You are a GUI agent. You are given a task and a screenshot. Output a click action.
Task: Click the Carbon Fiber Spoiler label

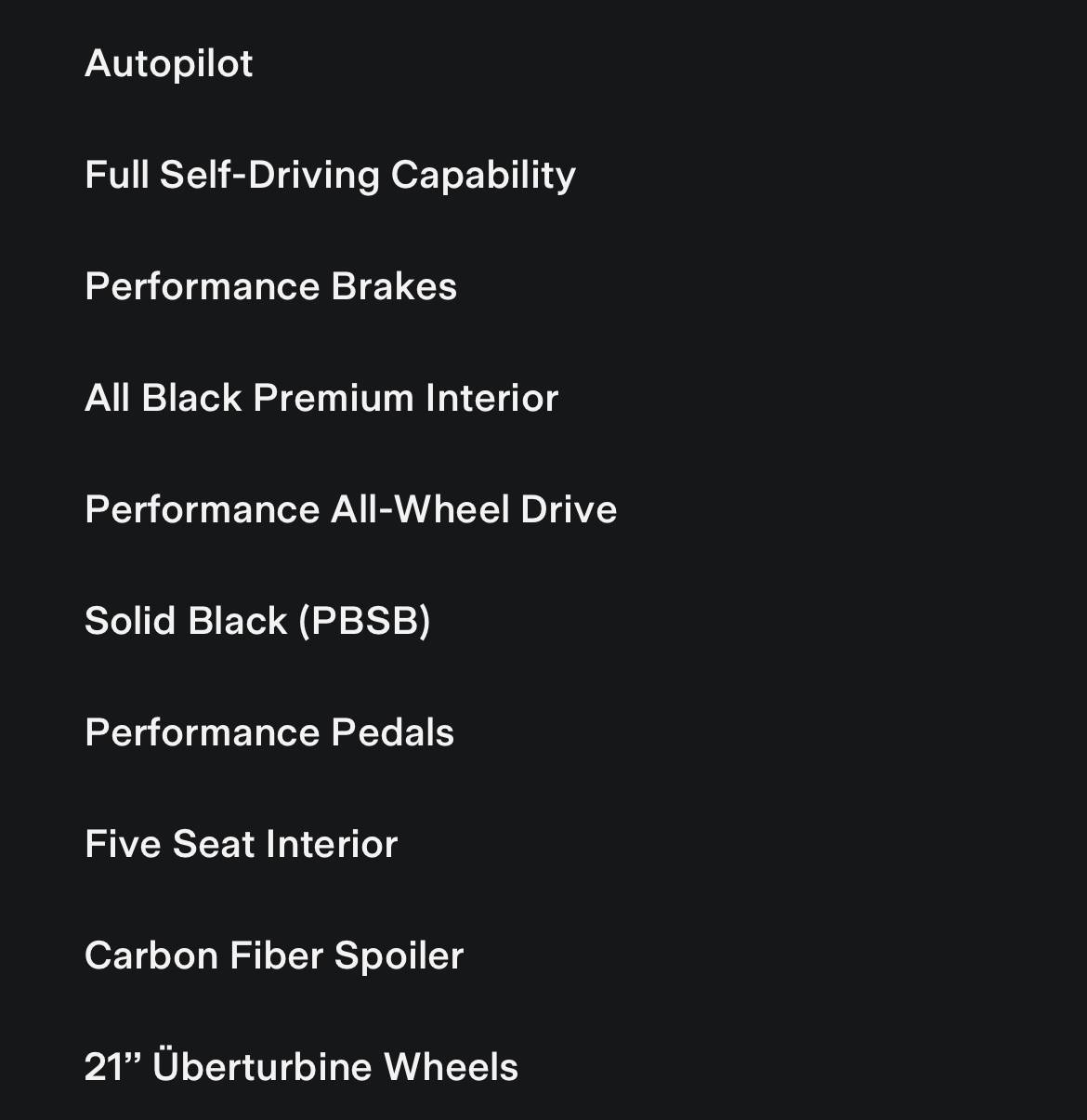[x=274, y=956]
